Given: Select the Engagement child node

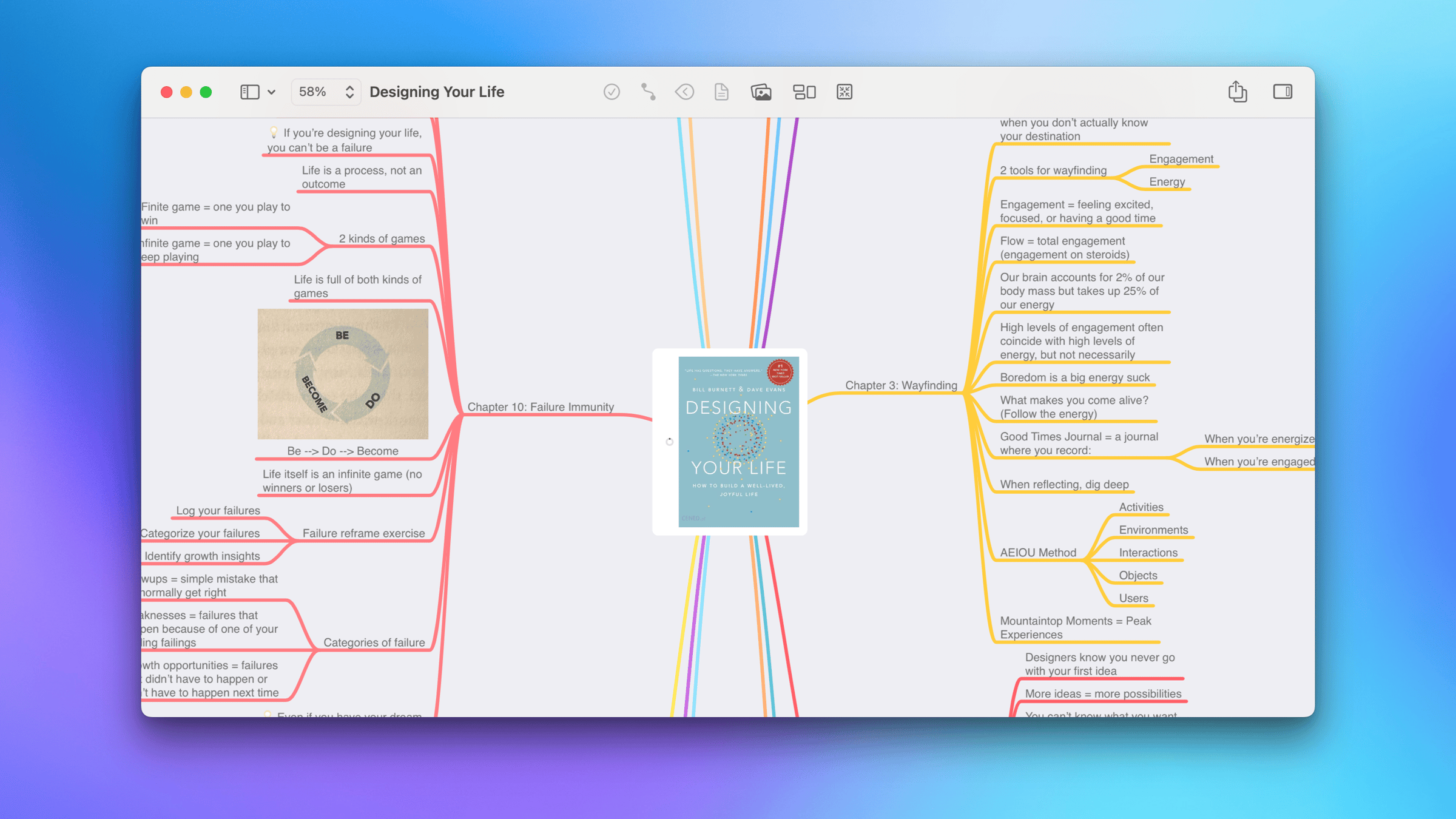Looking at the screenshot, I should 1181,159.
